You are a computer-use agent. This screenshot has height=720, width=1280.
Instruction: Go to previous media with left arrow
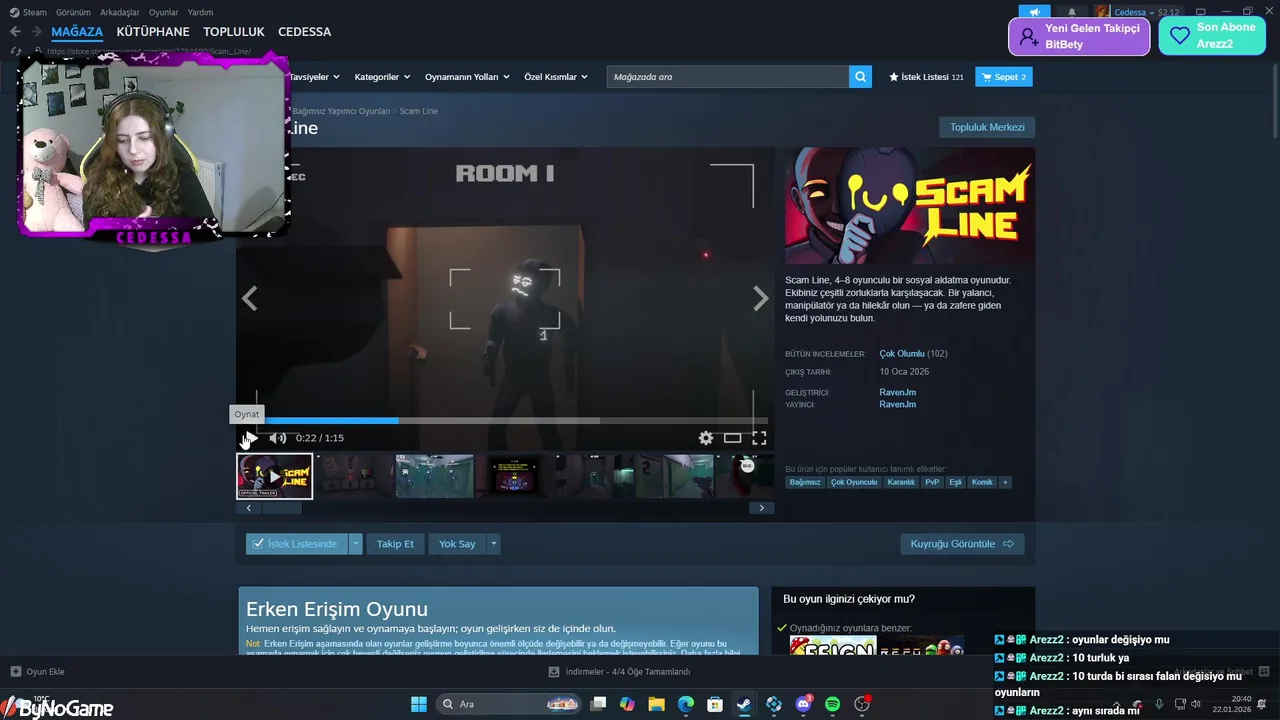point(249,298)
